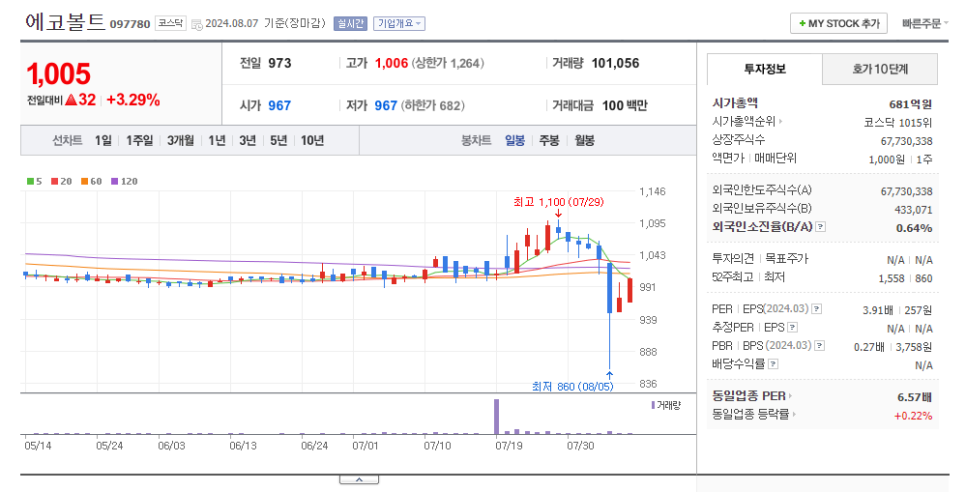Click the MY STOCK 추가 button

[x=838, y=23]
